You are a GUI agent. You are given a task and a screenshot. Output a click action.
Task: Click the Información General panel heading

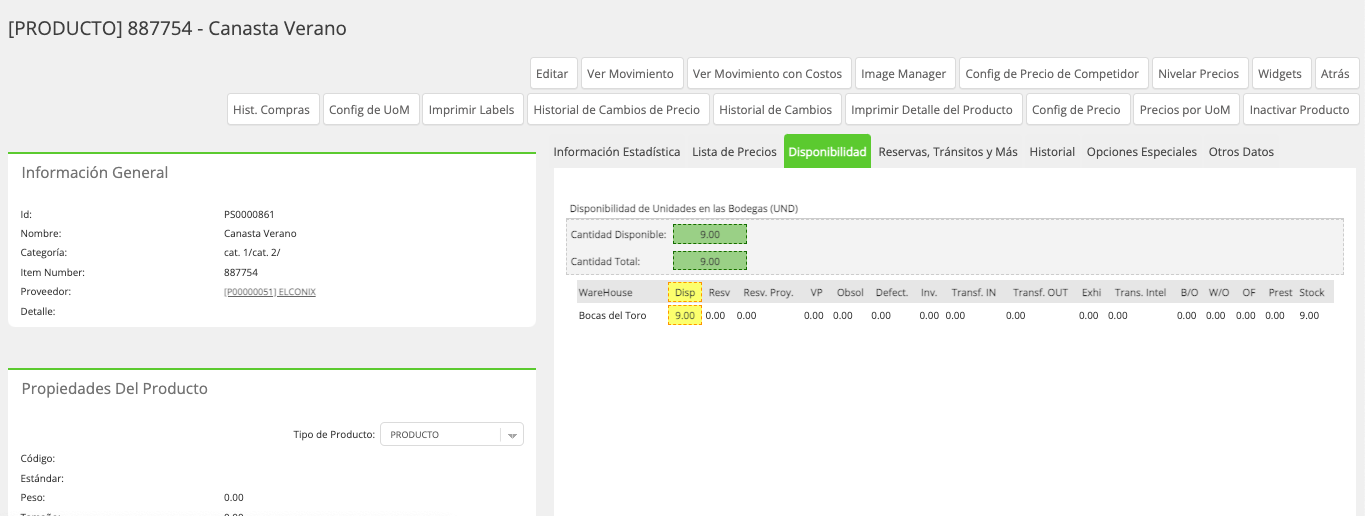95,172
